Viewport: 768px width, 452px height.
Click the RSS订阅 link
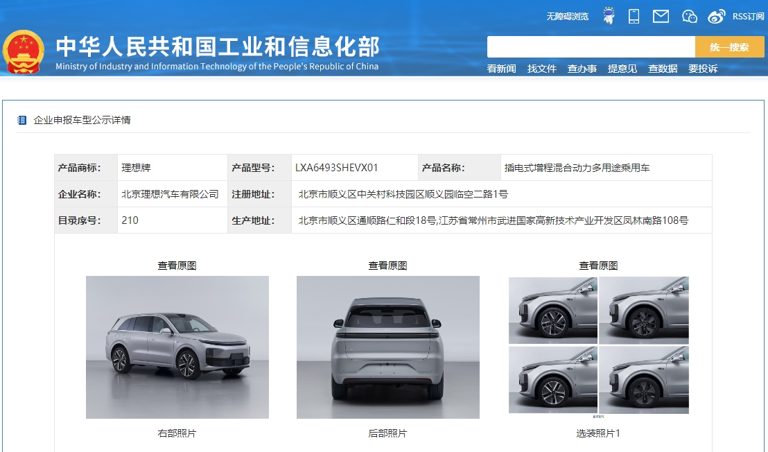click(x=748, y=16)
